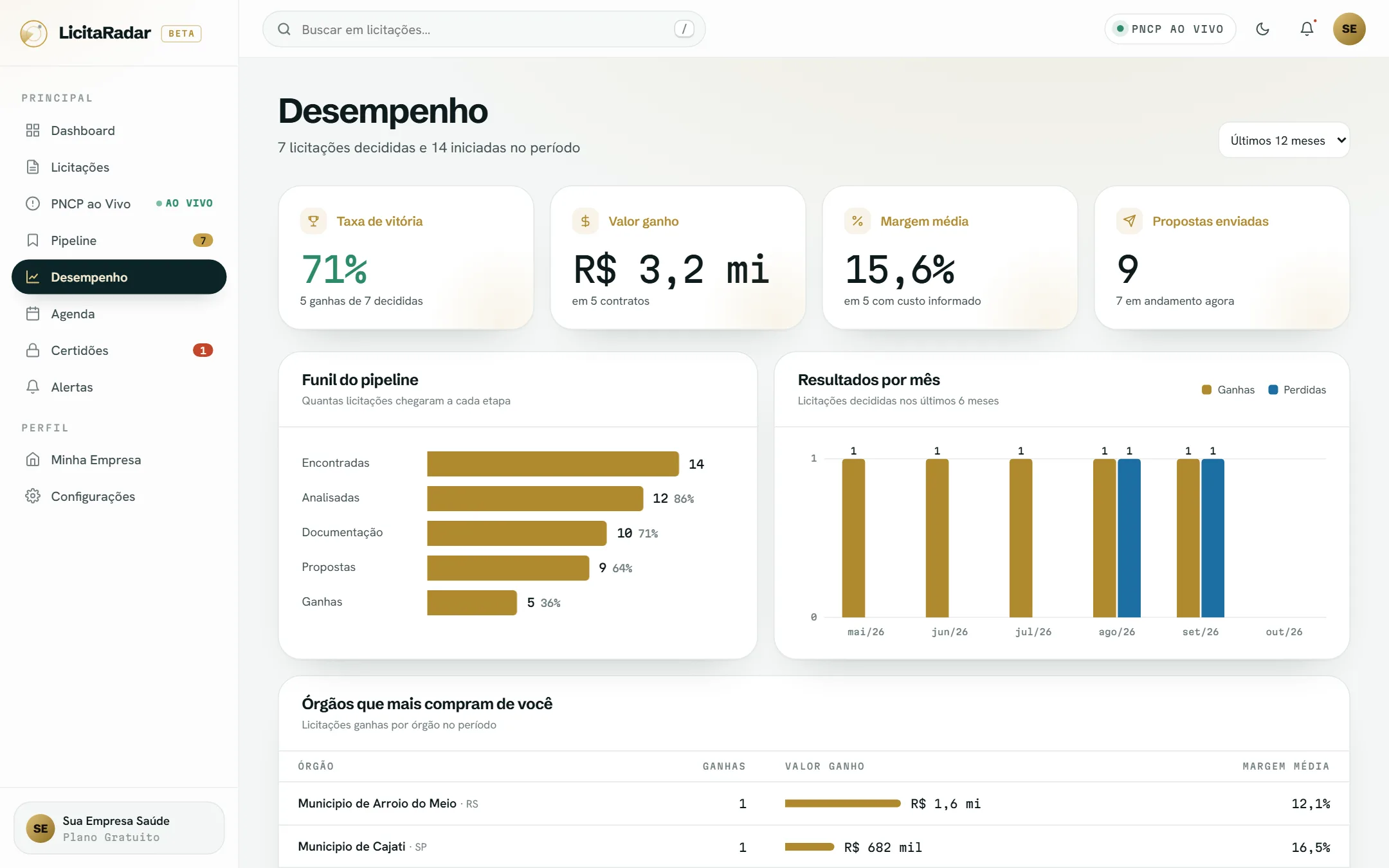Click the blue Perdidas bar for ago/26

(1129, 538)
